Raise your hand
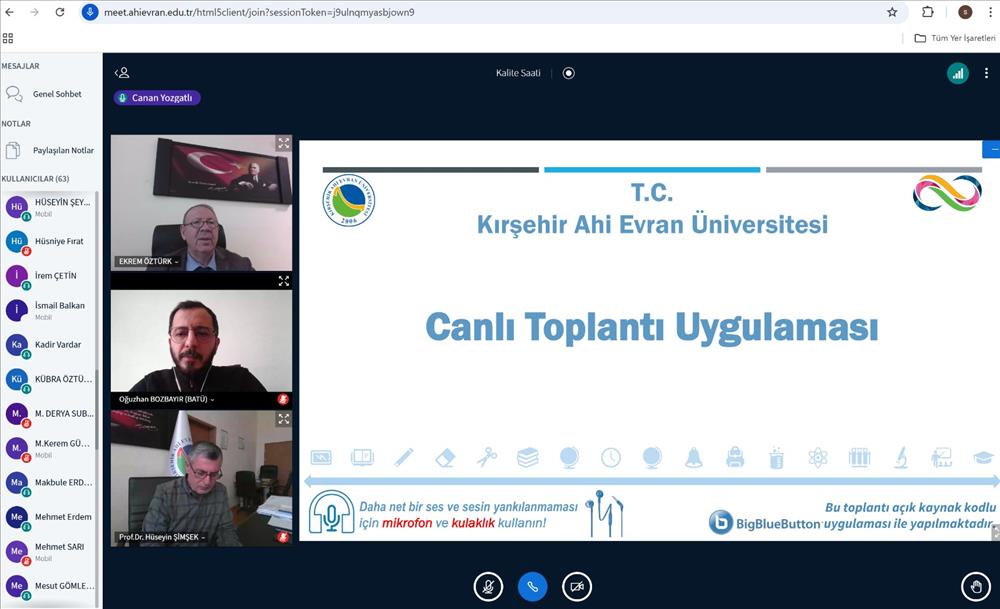1000x609 pixels. click(977, 587)
